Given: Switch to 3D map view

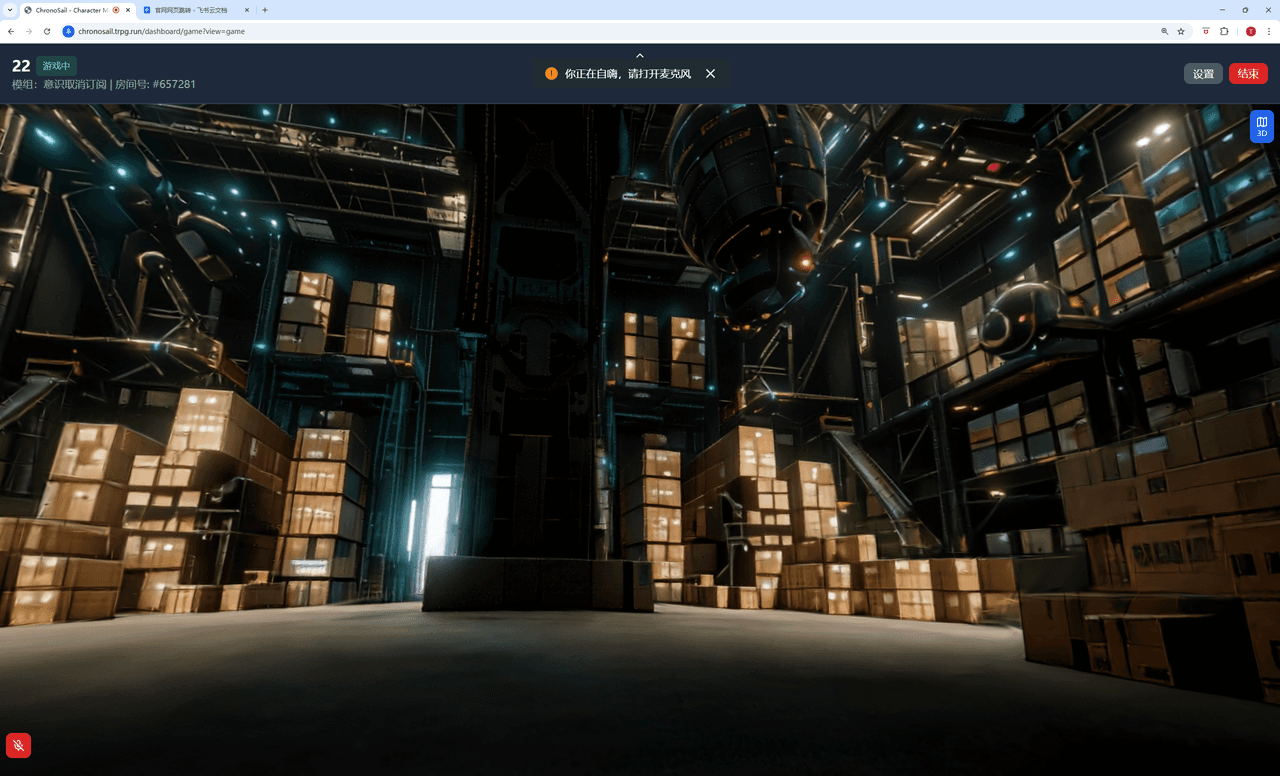Looking at the screenshot, I should [x=1261, y=127].
